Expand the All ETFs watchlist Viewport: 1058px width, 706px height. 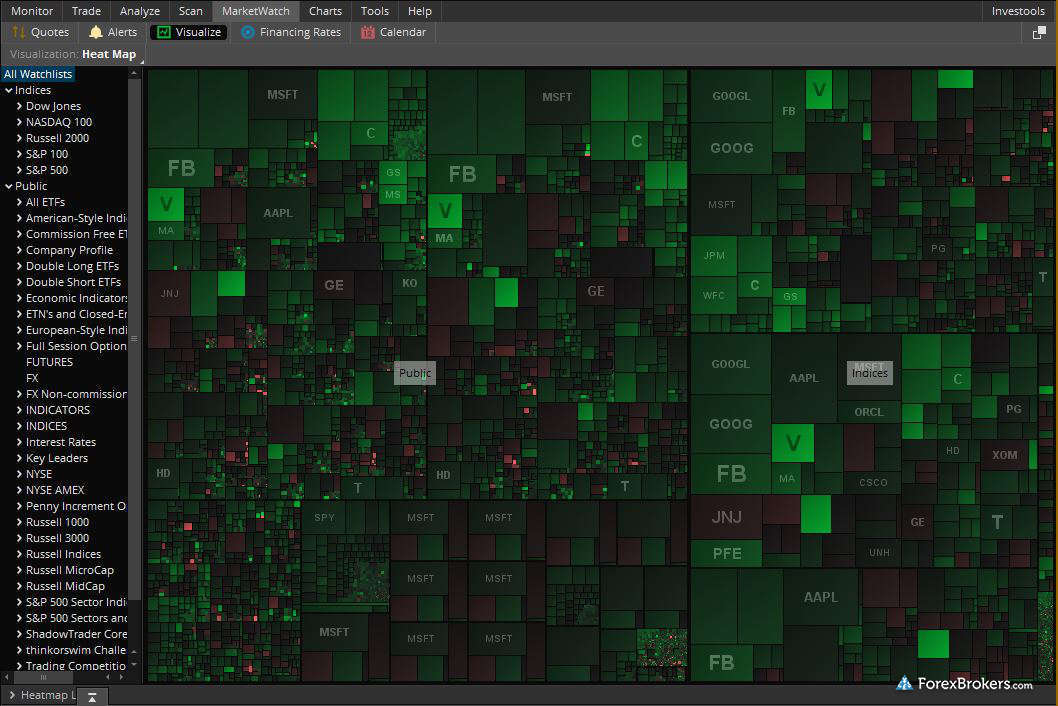(x=20, y=202)
